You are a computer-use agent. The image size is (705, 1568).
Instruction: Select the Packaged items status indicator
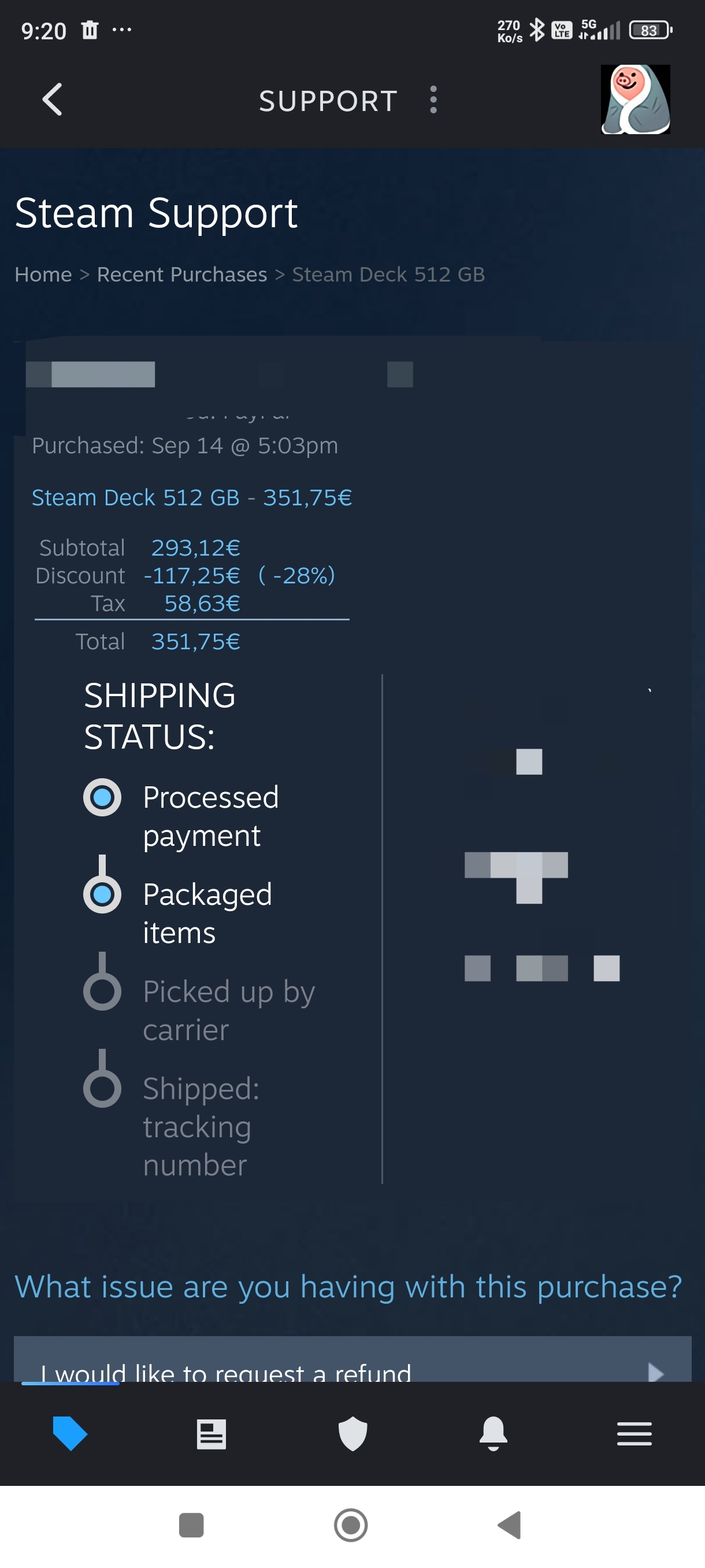tap(102, 894)
